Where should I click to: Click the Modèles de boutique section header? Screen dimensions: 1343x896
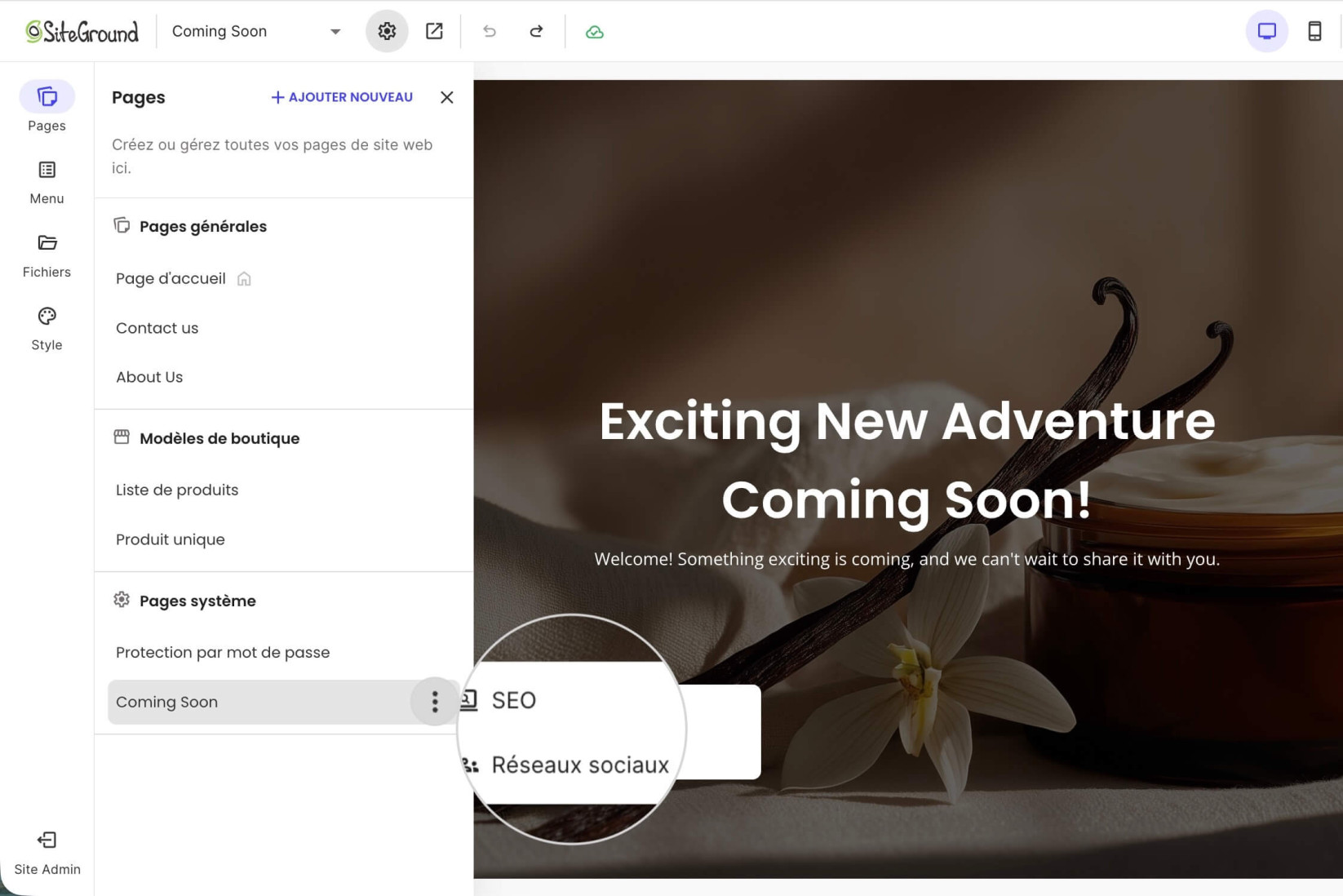click(x=206, y=438)
